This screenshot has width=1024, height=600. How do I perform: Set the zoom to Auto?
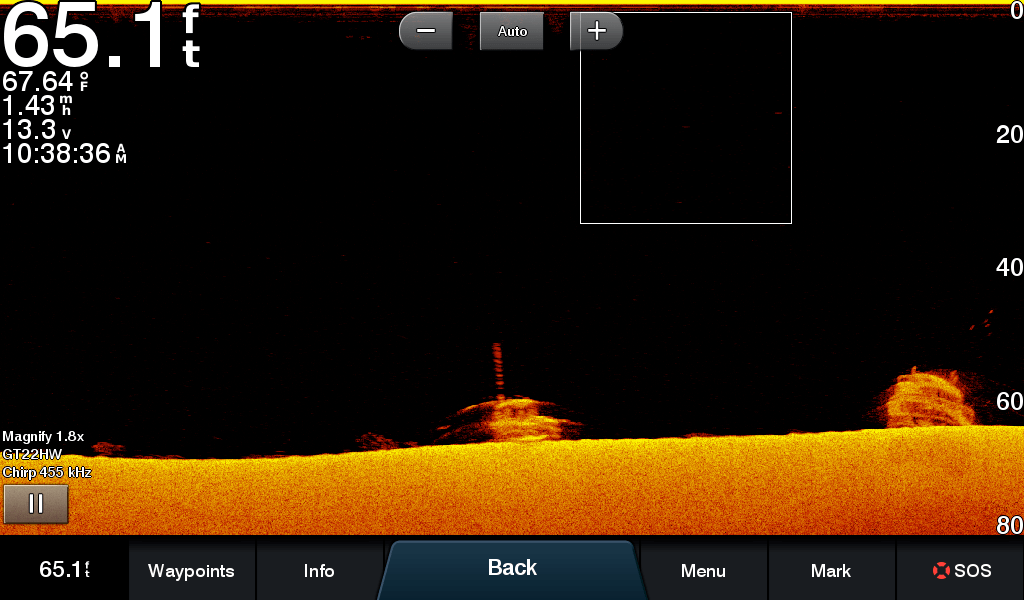pos(512,32)
